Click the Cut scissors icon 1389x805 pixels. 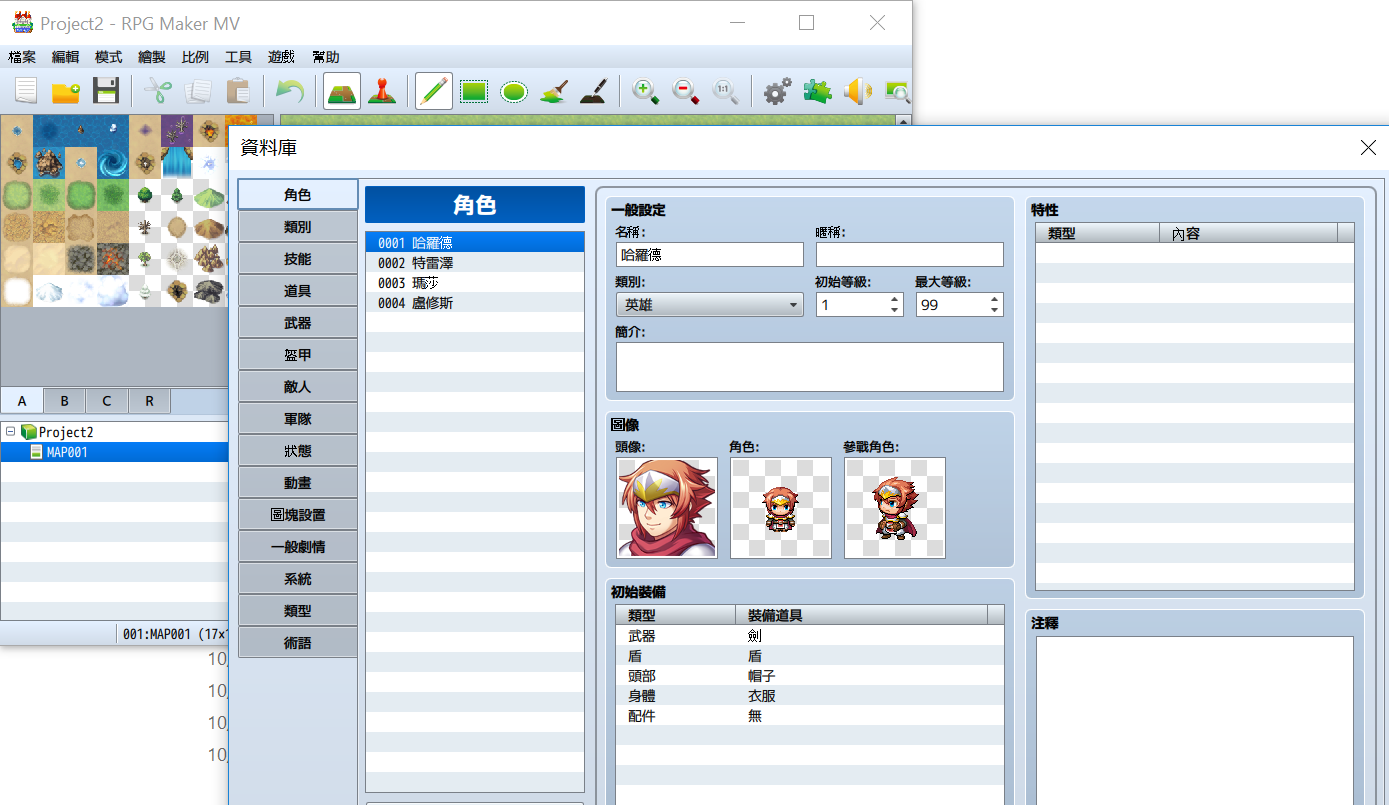pyautogui.click(x=158, y=92)
